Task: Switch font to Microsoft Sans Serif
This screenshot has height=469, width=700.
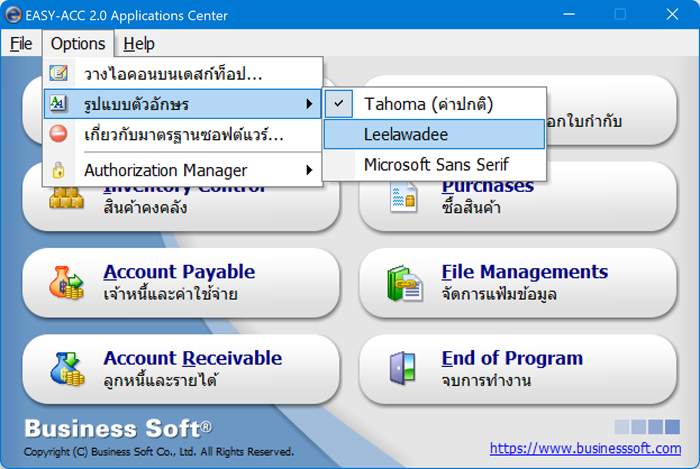Action: pyautogui.click(x=435, y=164)
